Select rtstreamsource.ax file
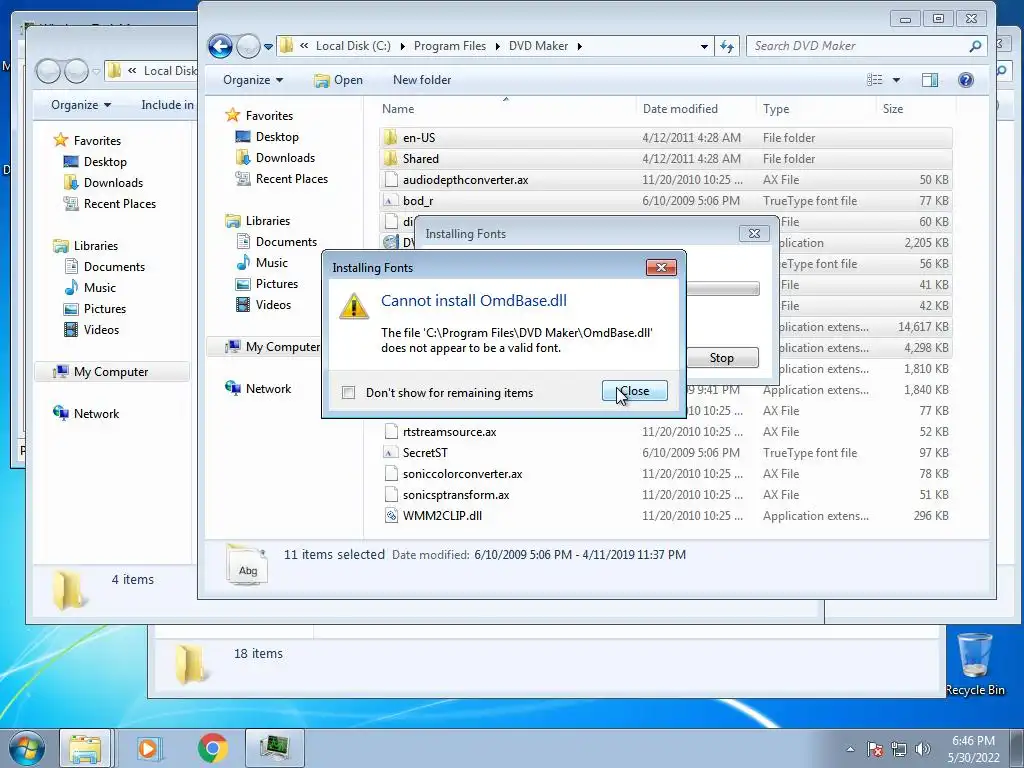The width and height of the screenshot is (1024, 768). (665, 432)
